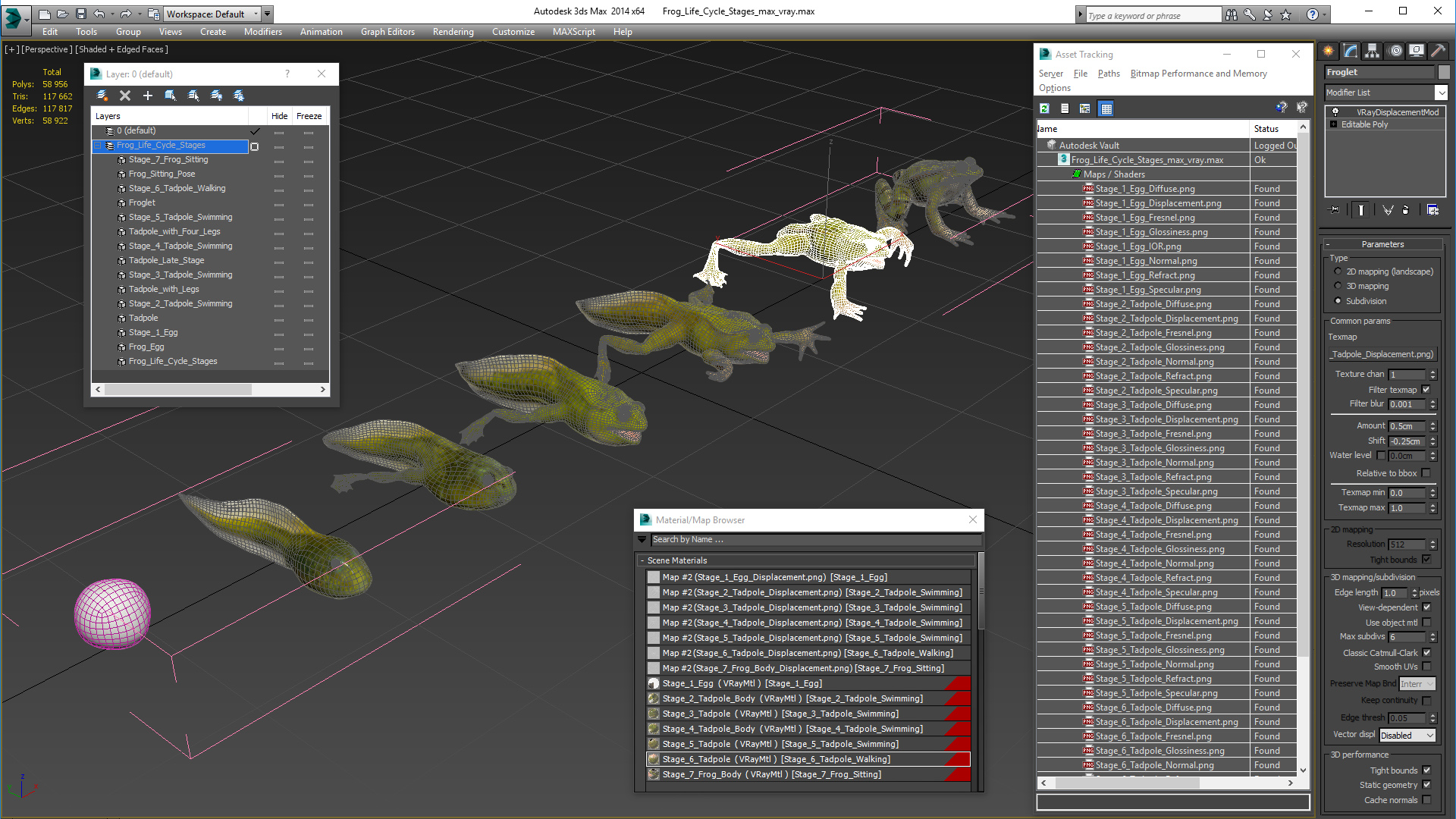Viewport: 1456px width, 819px height.
Task: Click the Project Folder icon beside the Redo arrow
Action: click(x=153, y=14)
